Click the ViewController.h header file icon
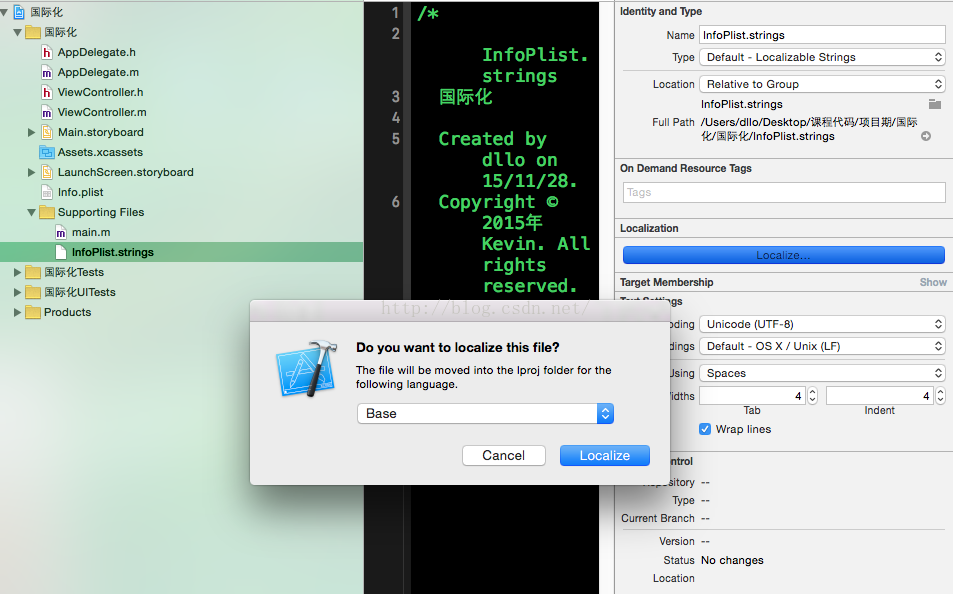The width and height of the screenshot is (953, 594). (x=47, y=93)
